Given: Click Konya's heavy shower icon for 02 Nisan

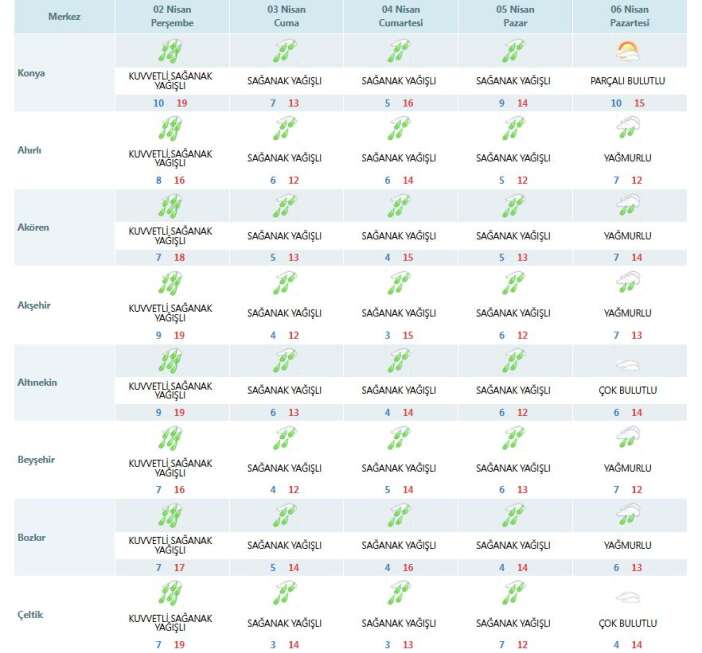Looking at the screenshot, I should [x=171, y=51].
